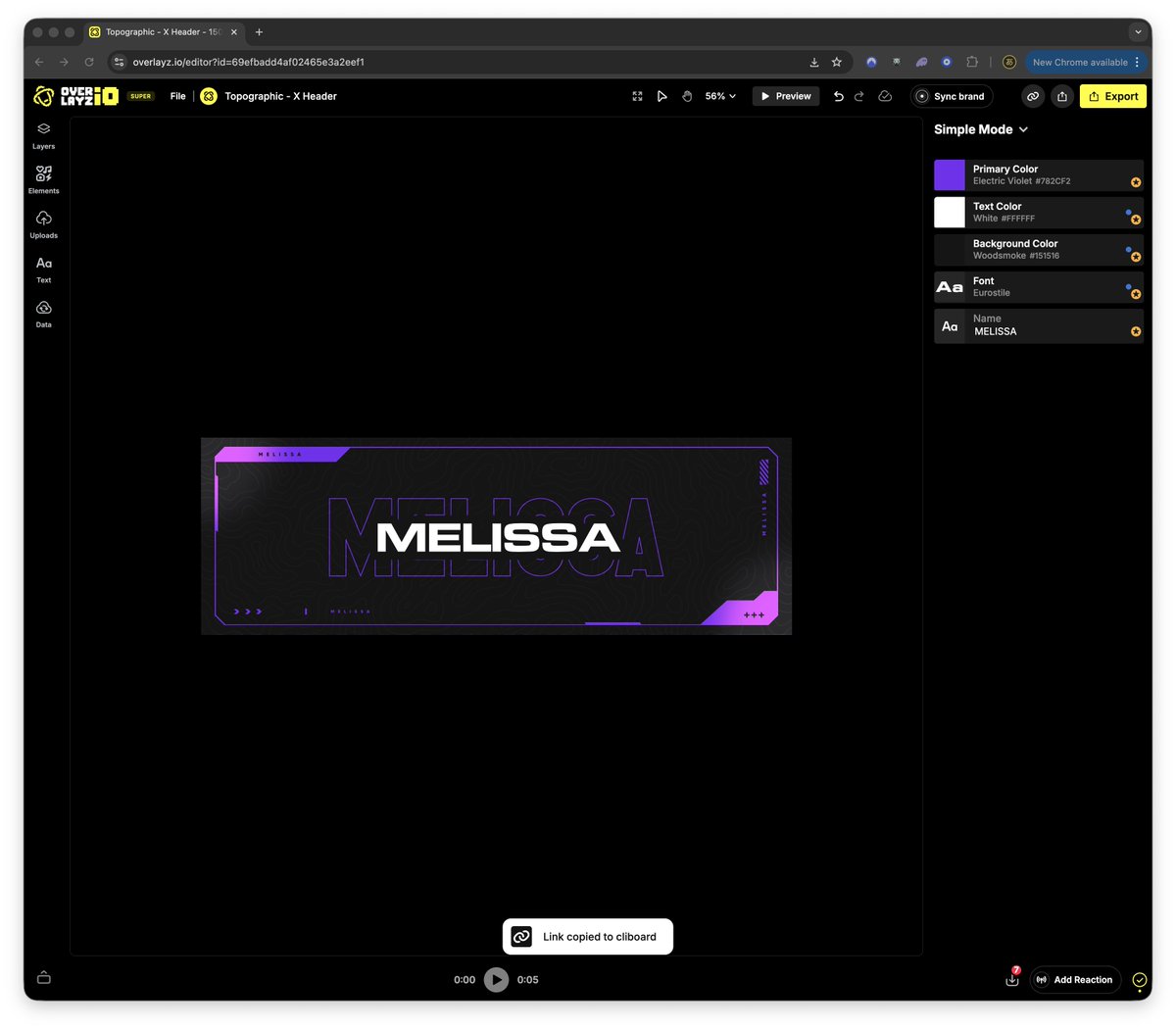Click the Preview button
Image resolution: width=1176 pixels, height=1030 pixels.
tap(786, 96)
